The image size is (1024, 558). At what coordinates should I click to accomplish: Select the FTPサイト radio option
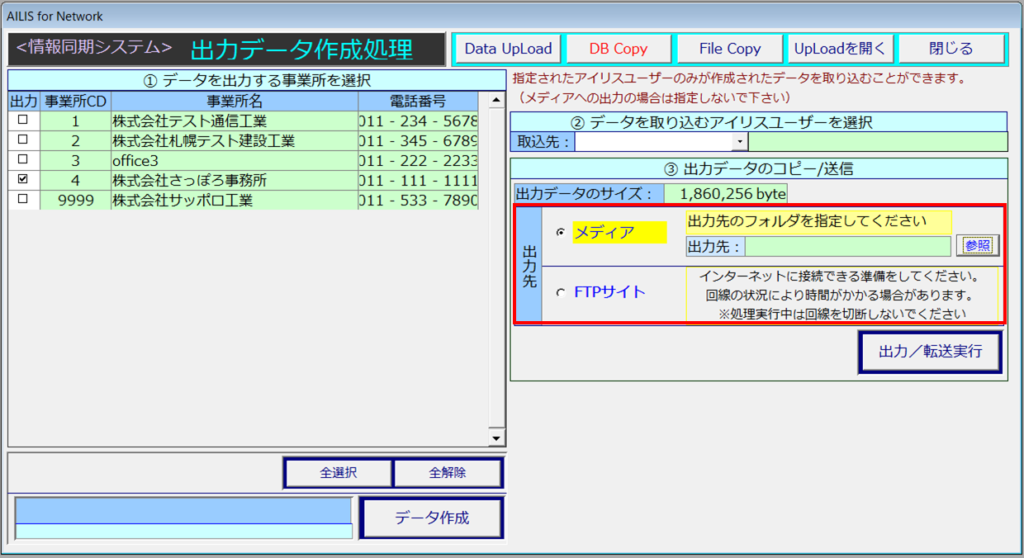pyautogui.click(x=560, y=292)
